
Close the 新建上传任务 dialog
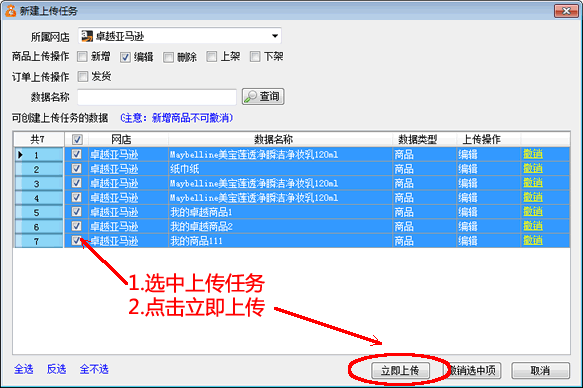[566, 11]
